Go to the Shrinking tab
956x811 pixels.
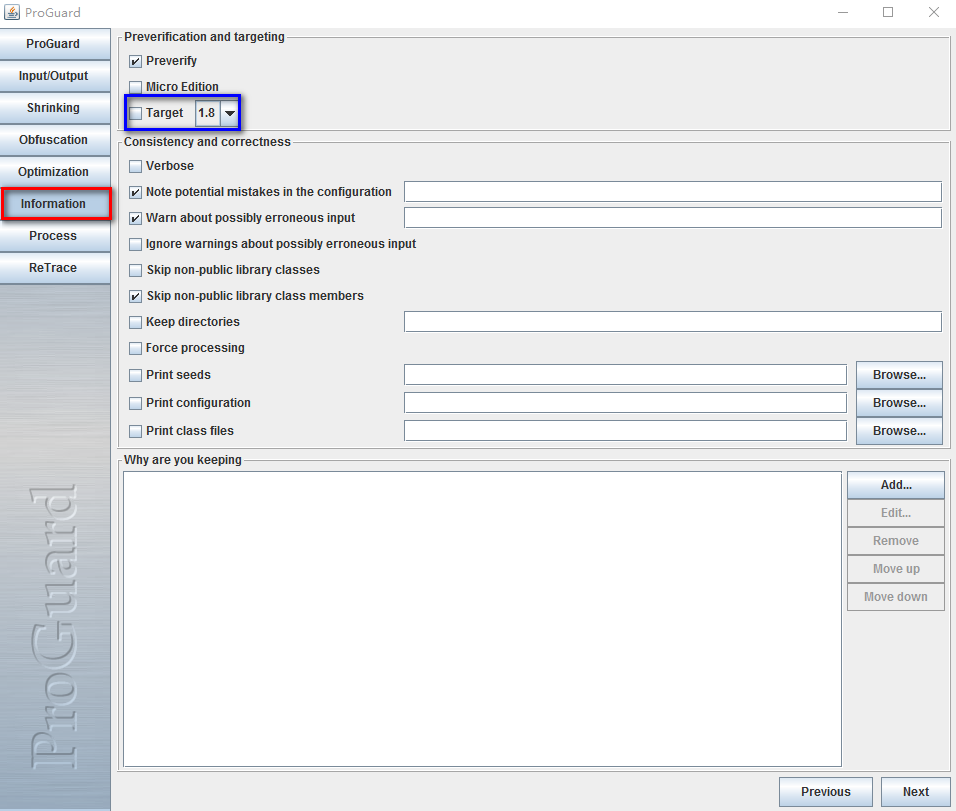click(55, 108)
